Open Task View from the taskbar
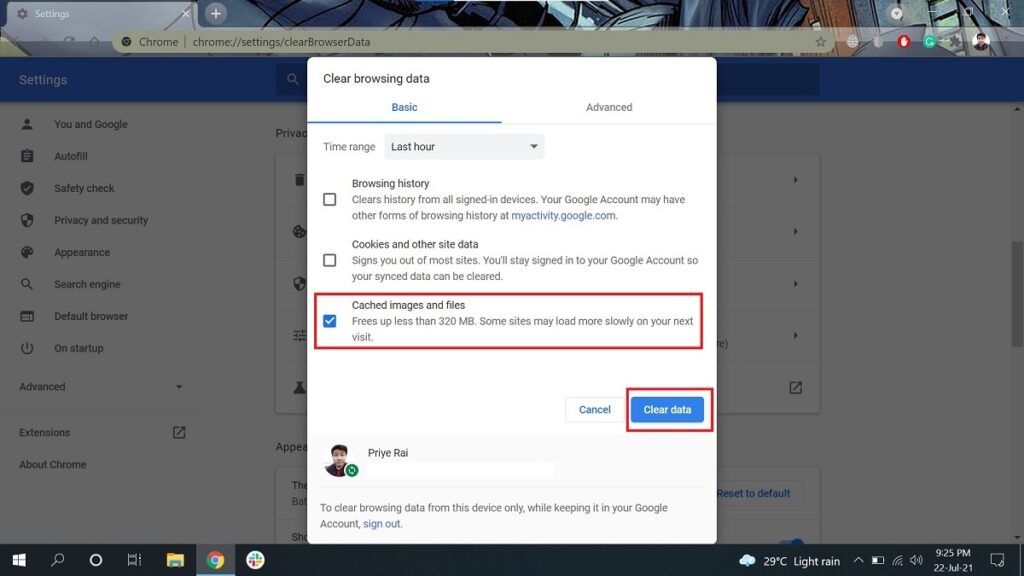 click(134, 560)
